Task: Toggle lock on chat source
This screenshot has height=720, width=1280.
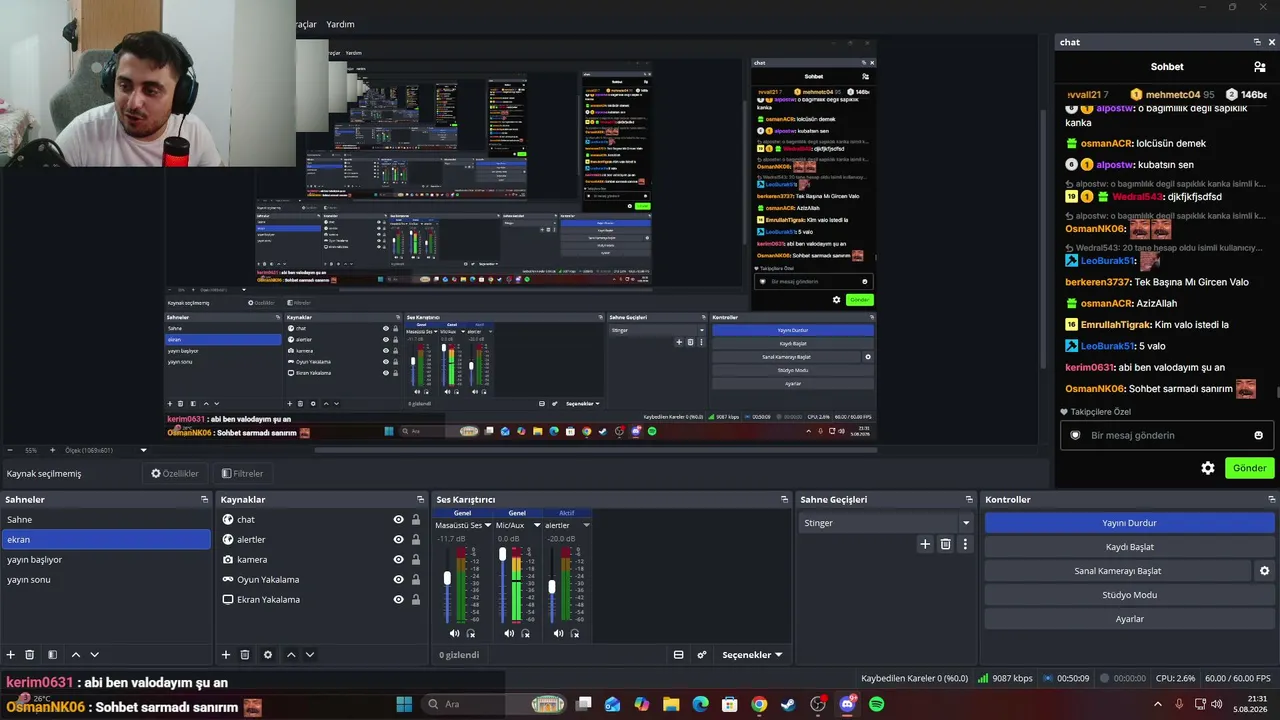Action: (x=416, y=520)
